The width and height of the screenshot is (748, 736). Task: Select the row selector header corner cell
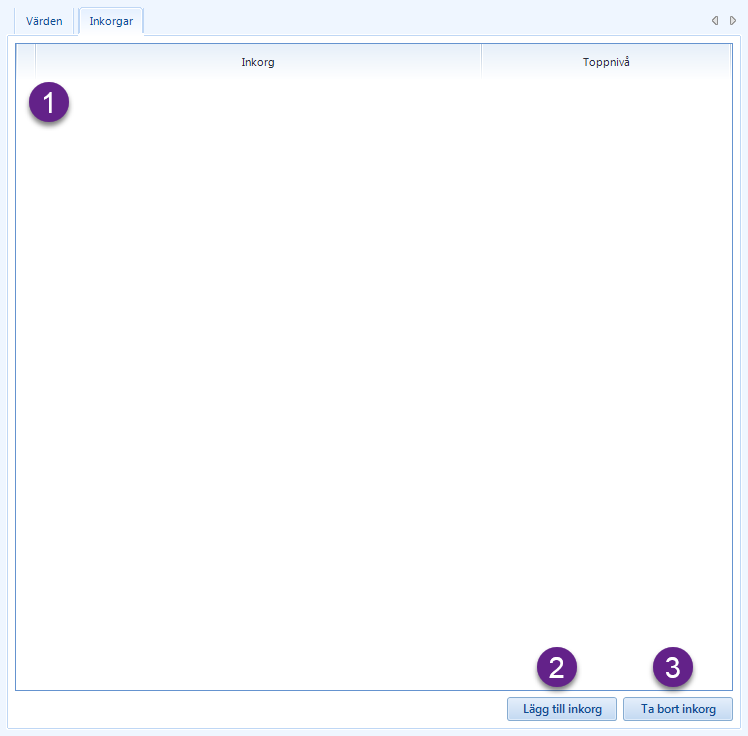pos(26,62)
